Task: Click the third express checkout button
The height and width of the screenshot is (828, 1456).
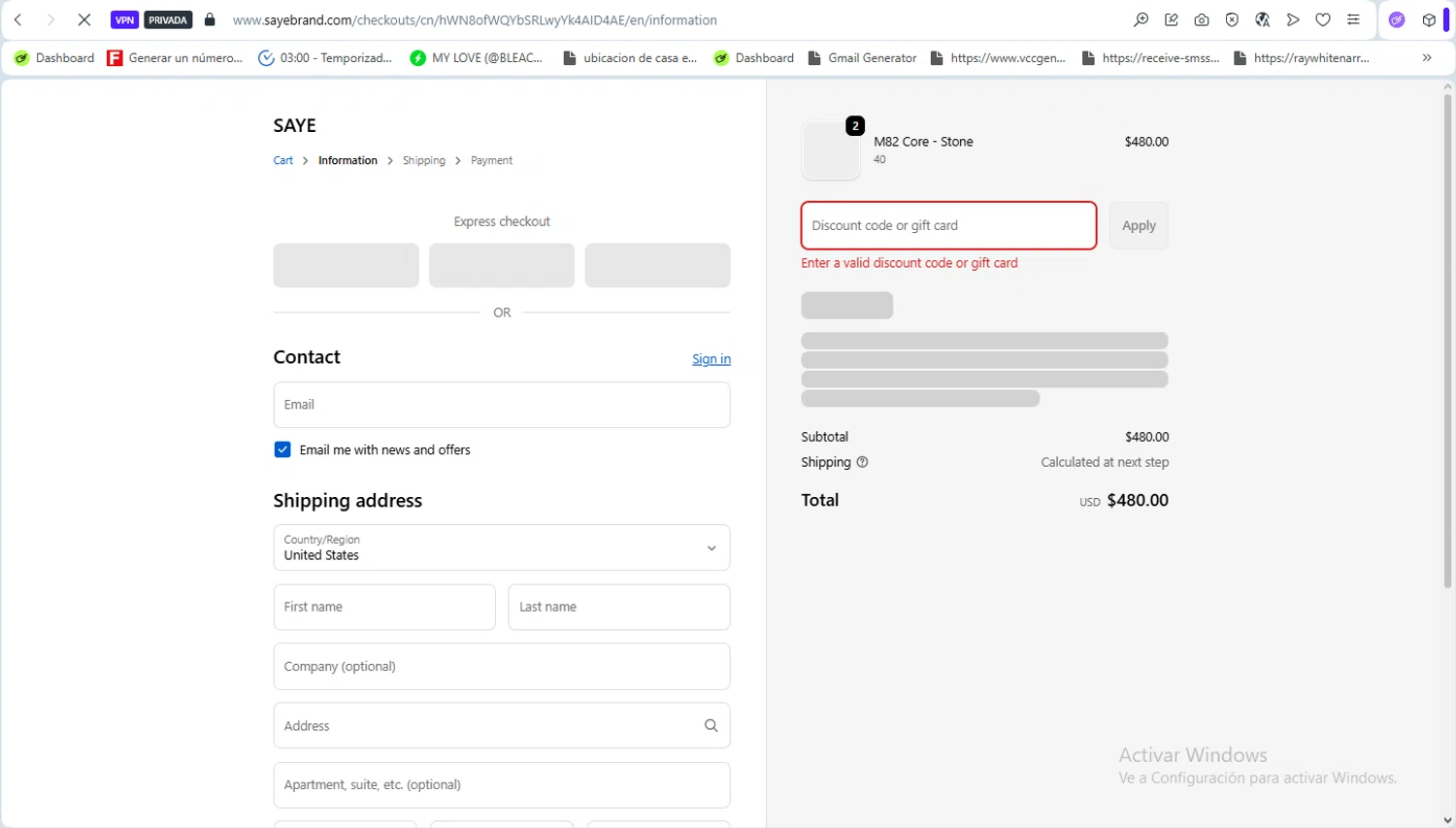Action: (x=657, y=265)
